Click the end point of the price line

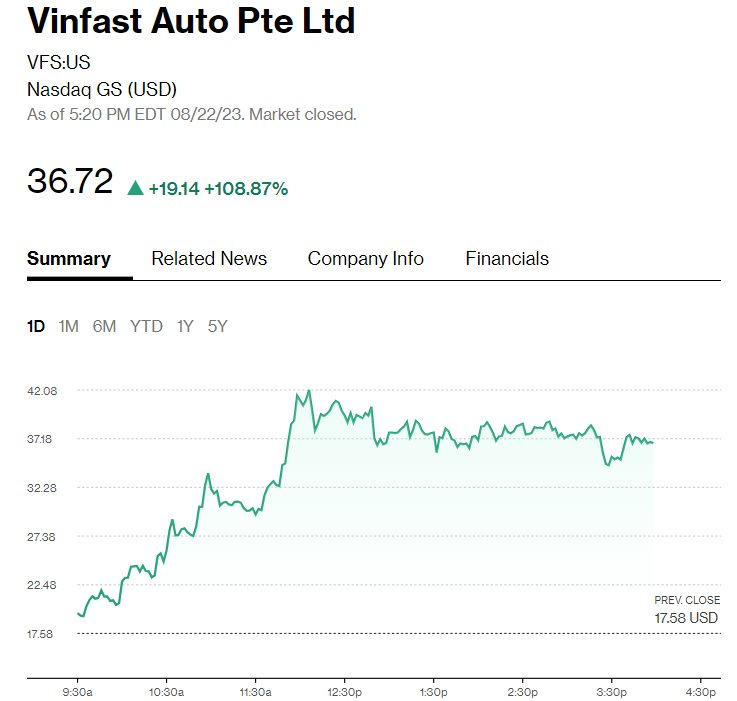(x=652, y=442)
